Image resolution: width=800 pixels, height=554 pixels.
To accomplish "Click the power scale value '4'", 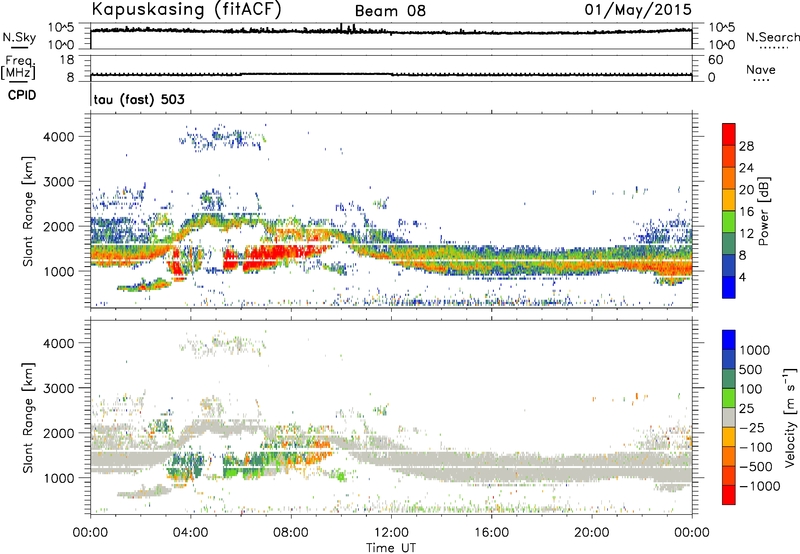I will pos(742,277).
